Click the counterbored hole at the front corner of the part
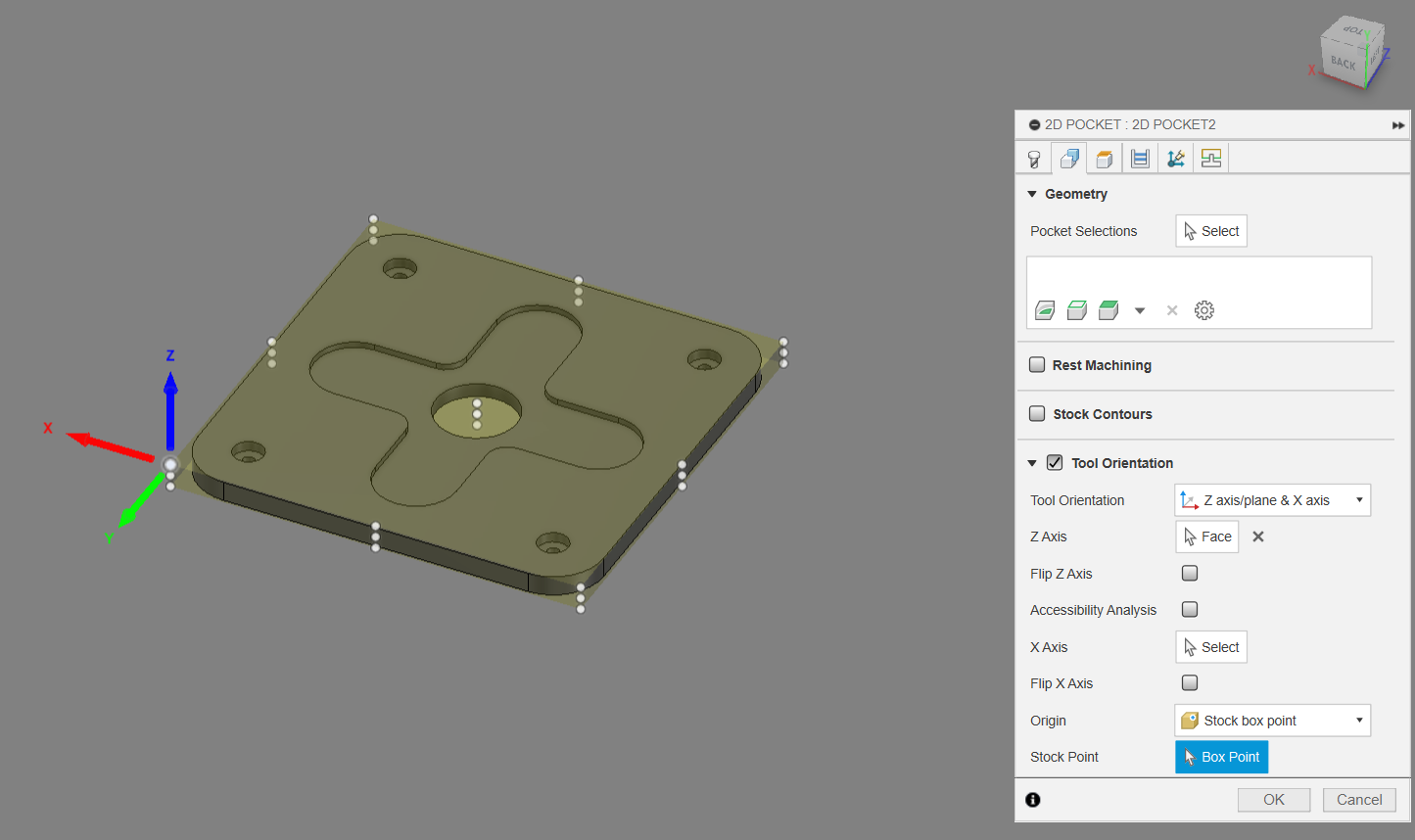The height and width of the screenshot is (840, 1415). (x=552, y=542)
